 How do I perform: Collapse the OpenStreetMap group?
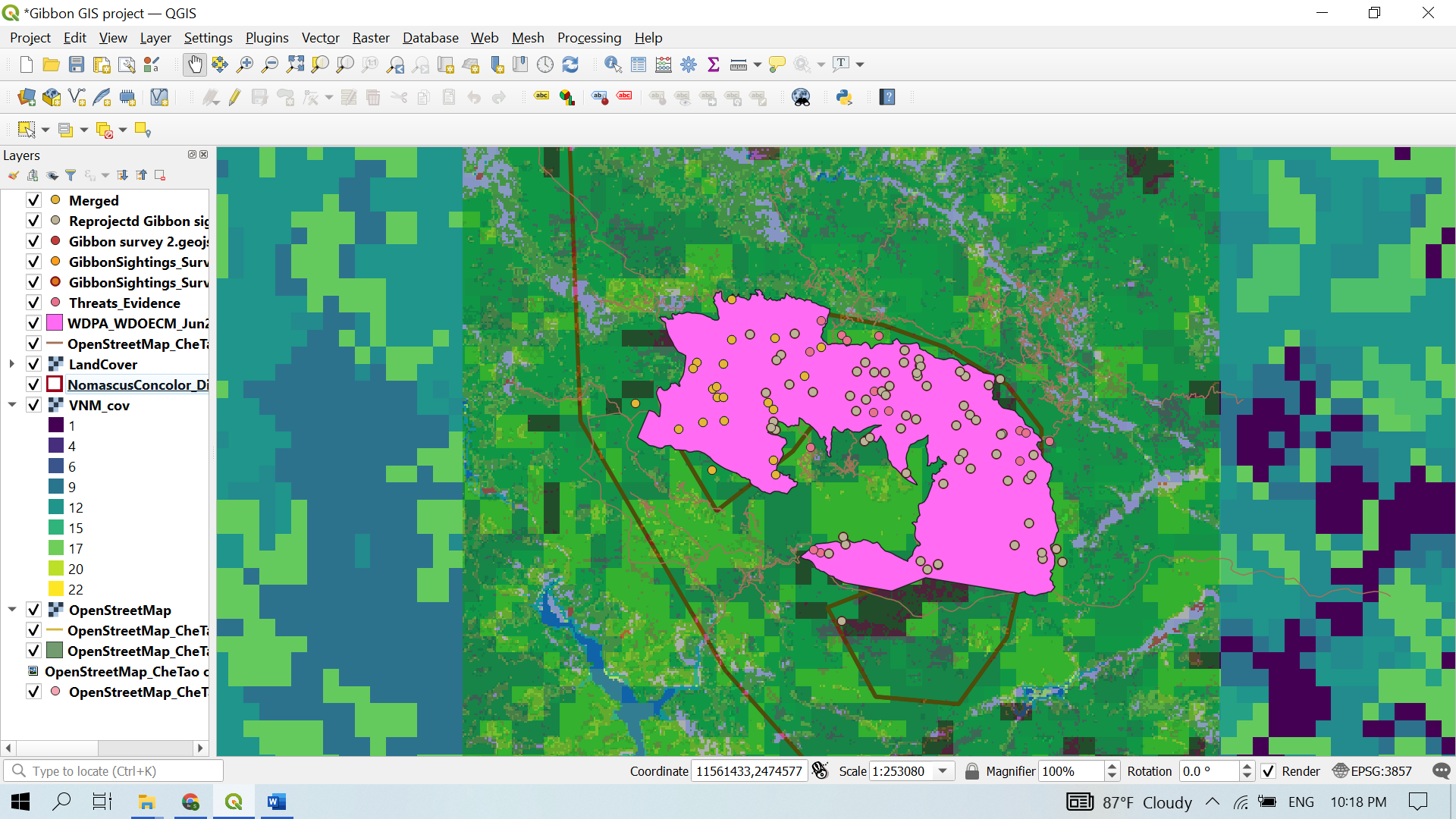tap(12, 610)
